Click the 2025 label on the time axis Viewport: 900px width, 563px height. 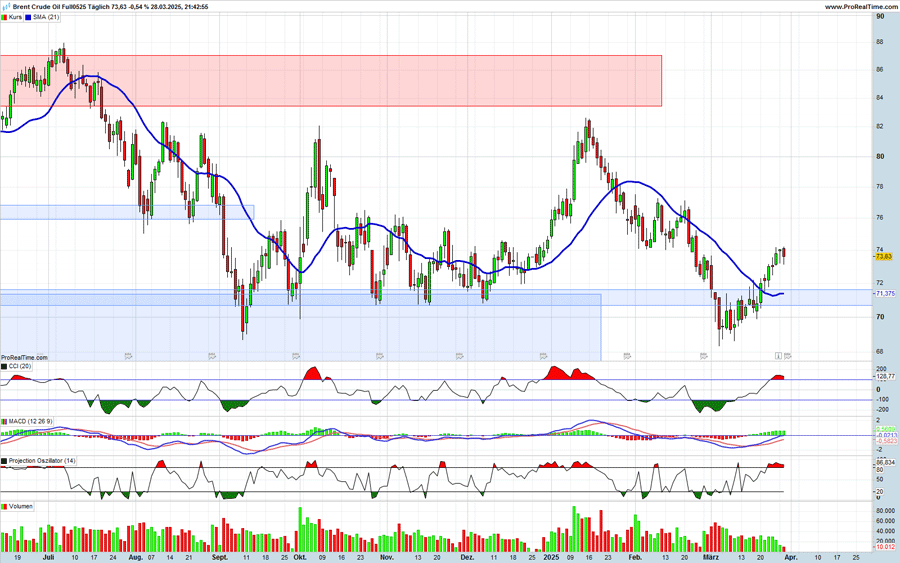[x=550, y=556]
